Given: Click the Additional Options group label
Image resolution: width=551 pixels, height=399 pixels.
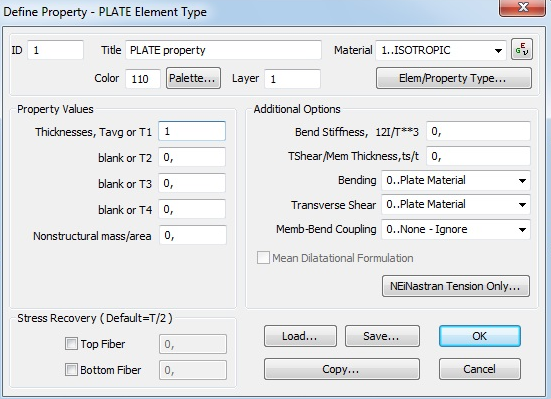Looking at the screenshot, I should point(297,109).
